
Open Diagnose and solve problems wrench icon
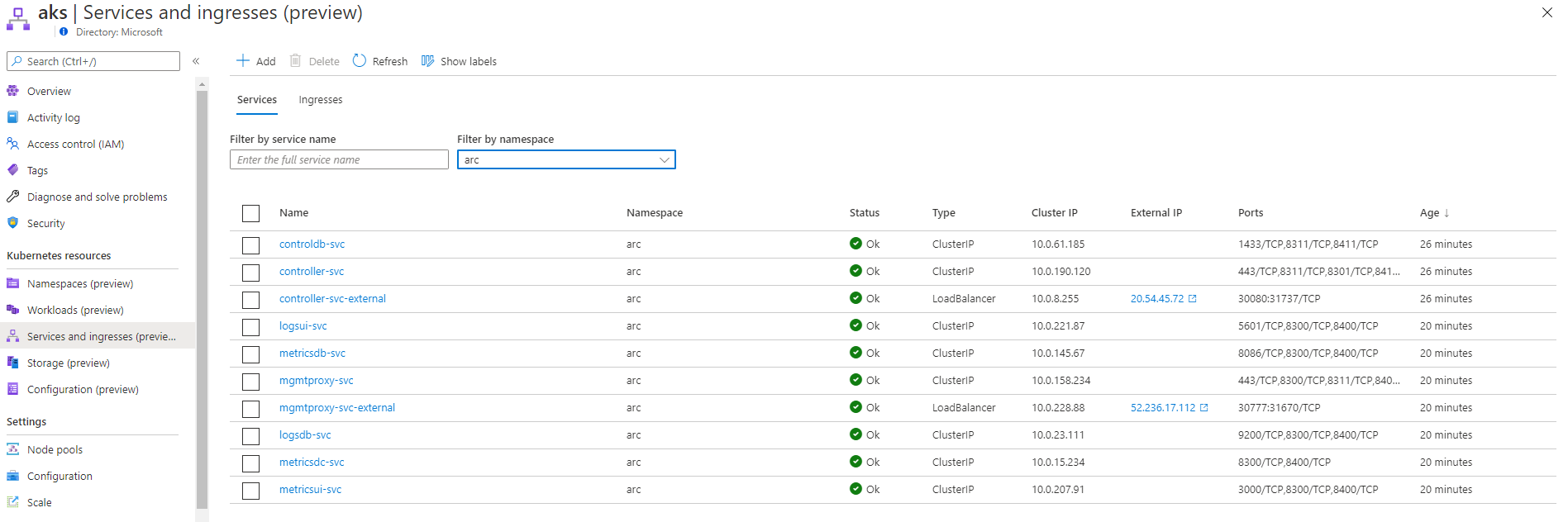click(x=12, y=197)
